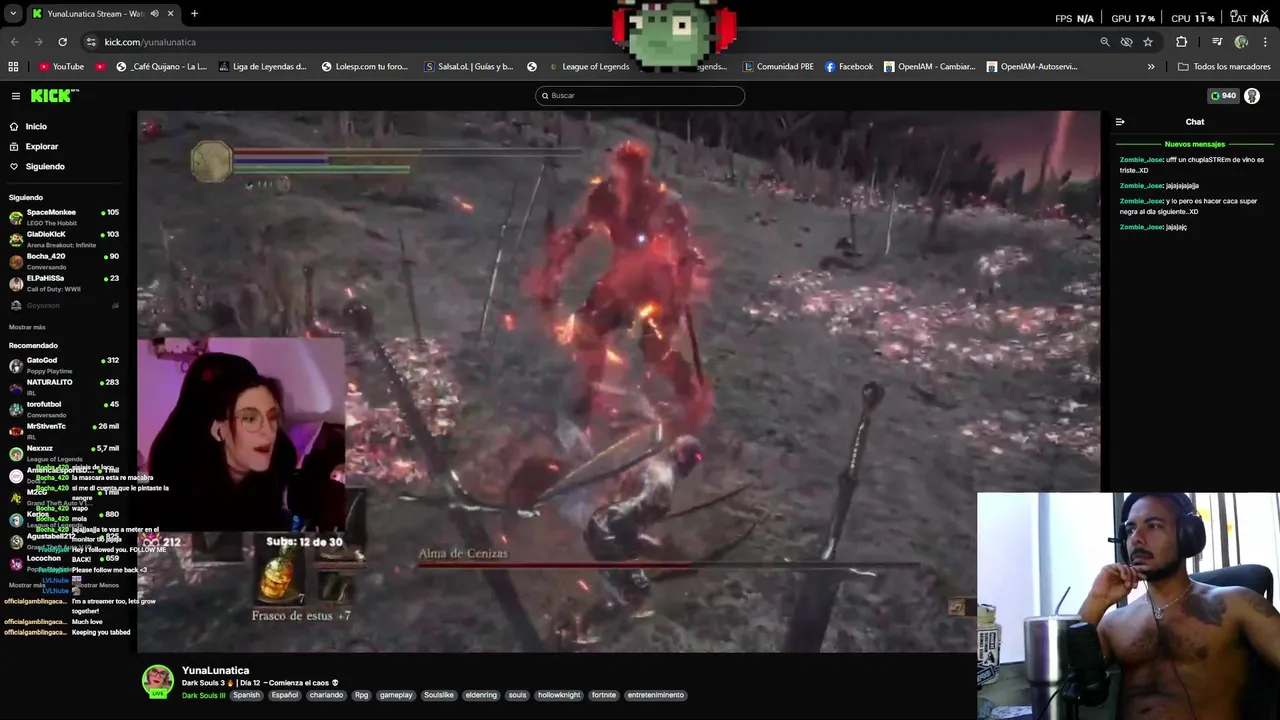Open the Kick hamburger sidebar menu
Viewport: 1280px width, 720px height.
16,96
